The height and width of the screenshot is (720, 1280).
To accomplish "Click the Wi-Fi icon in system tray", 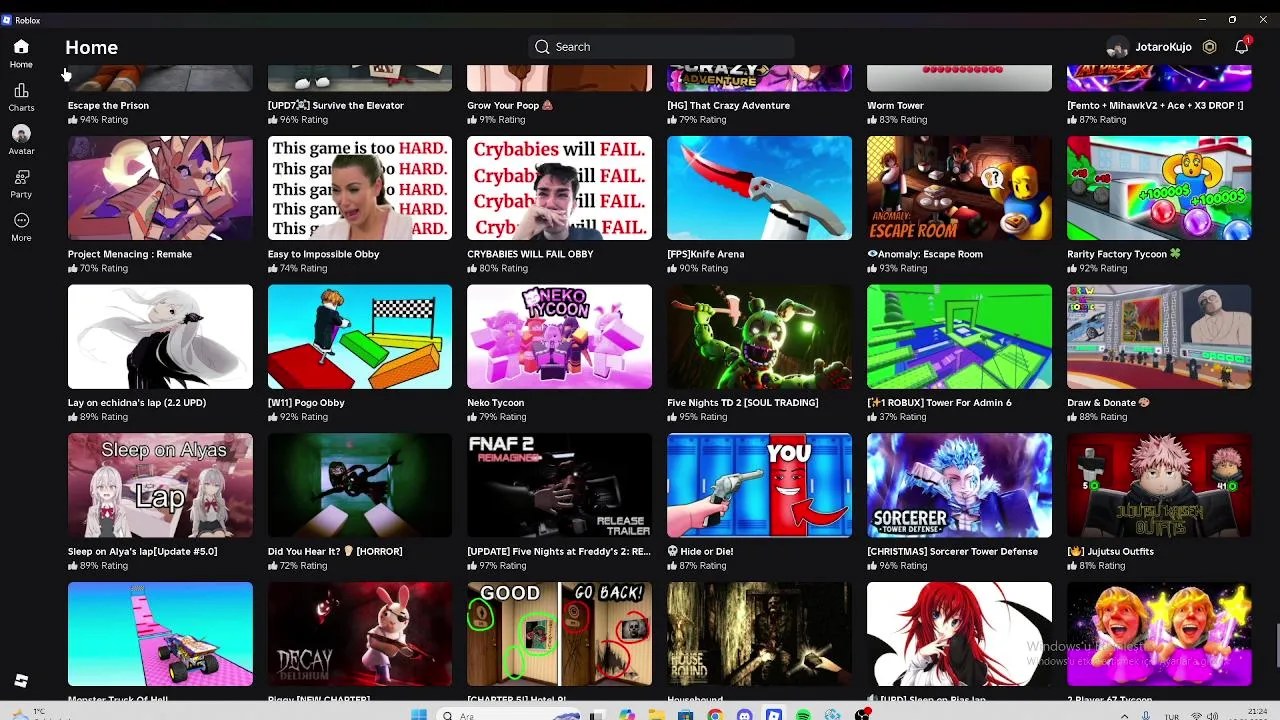I will [x=1197, y=716].
